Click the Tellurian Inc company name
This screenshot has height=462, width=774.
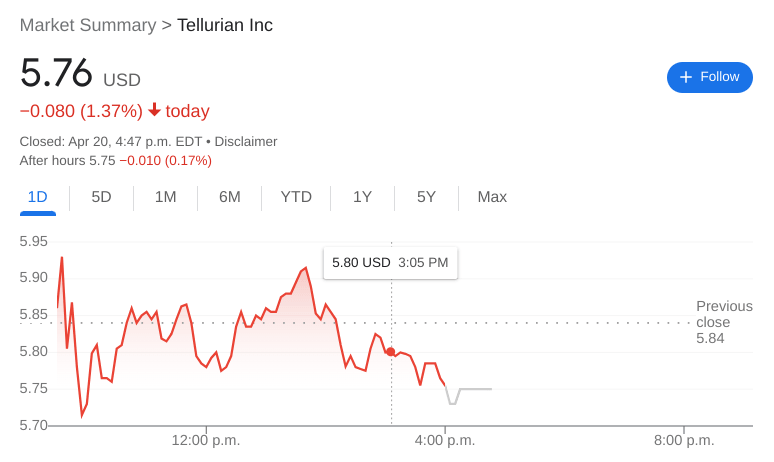click(x=225, y=25)
